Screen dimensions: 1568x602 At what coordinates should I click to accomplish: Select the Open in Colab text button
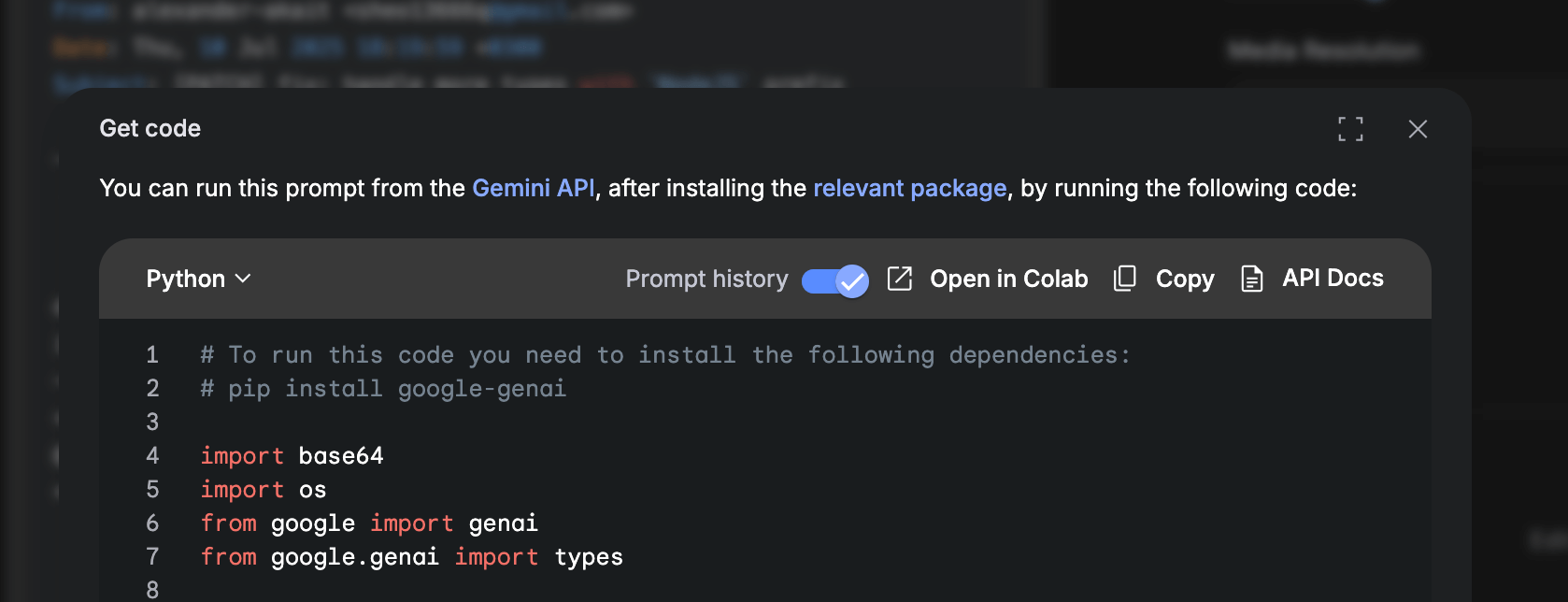(x=1008, y=279)
